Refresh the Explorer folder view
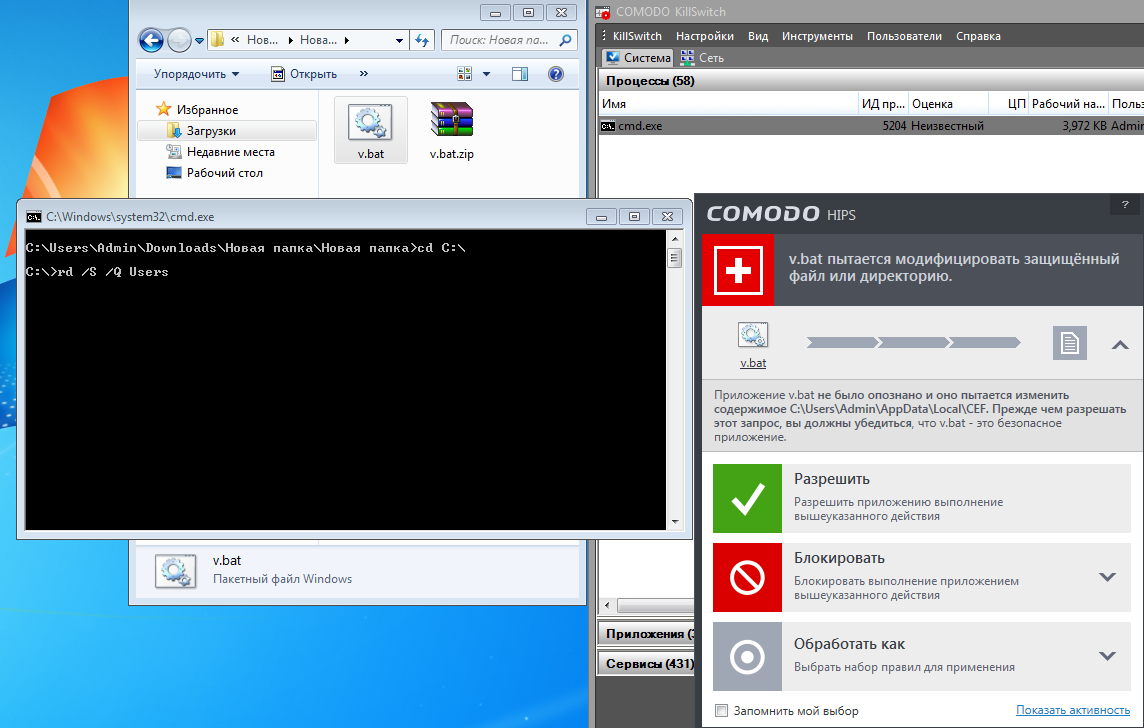The image size is (1144, 728). pyautogui.click(x=422, y=40)
